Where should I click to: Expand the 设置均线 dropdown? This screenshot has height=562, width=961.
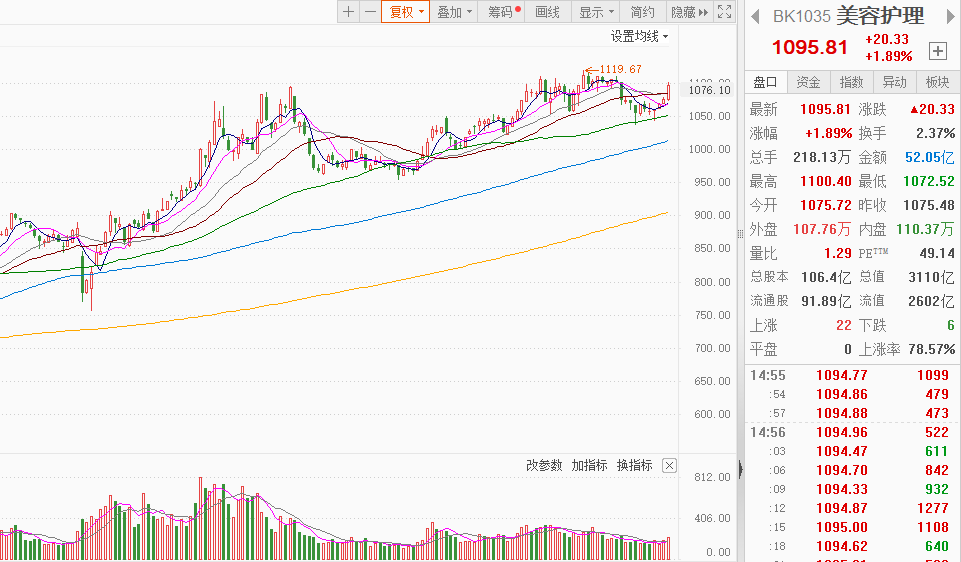(640, 36)
